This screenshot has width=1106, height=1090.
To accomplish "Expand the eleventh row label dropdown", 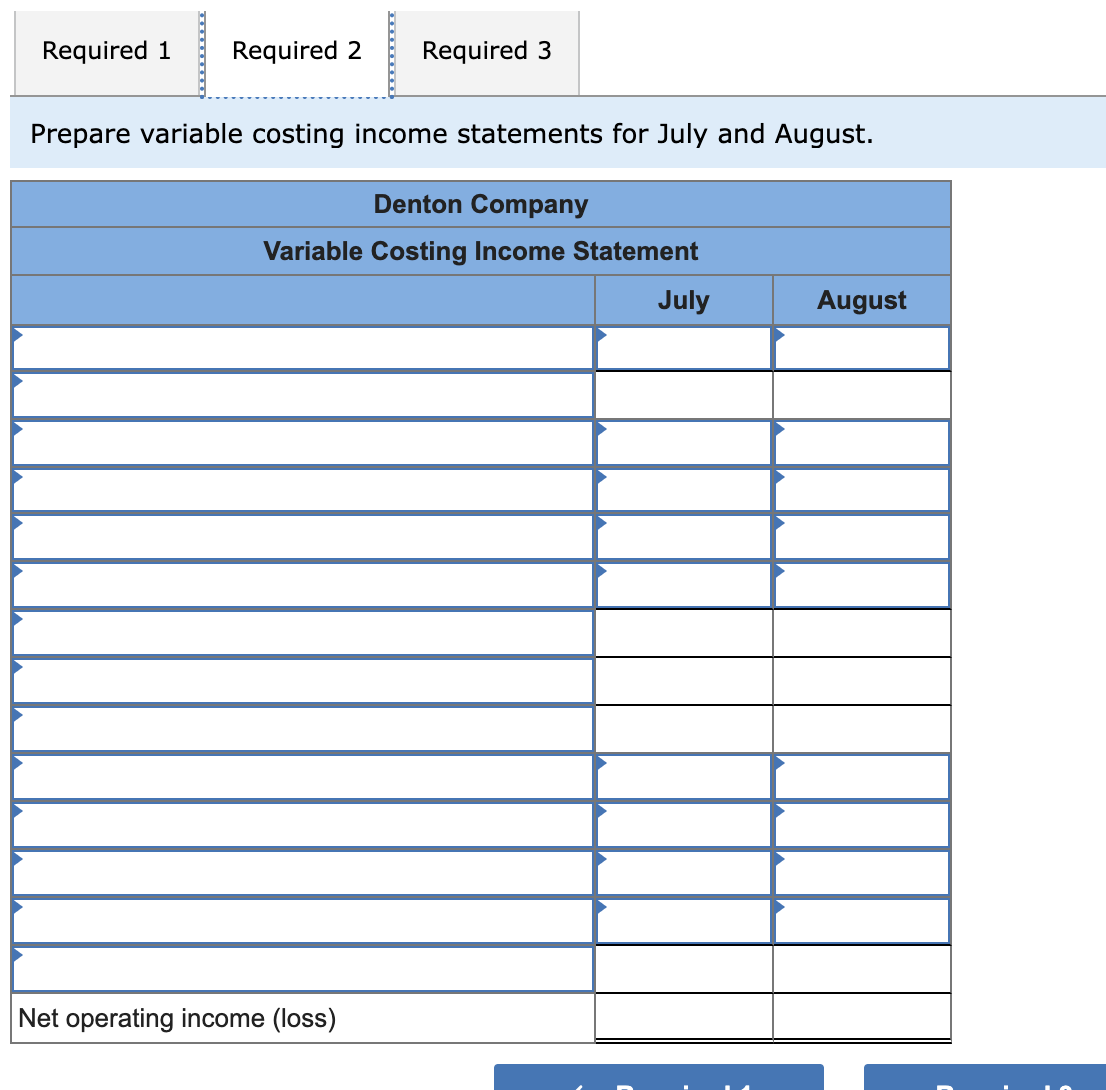I will (303, 825).
